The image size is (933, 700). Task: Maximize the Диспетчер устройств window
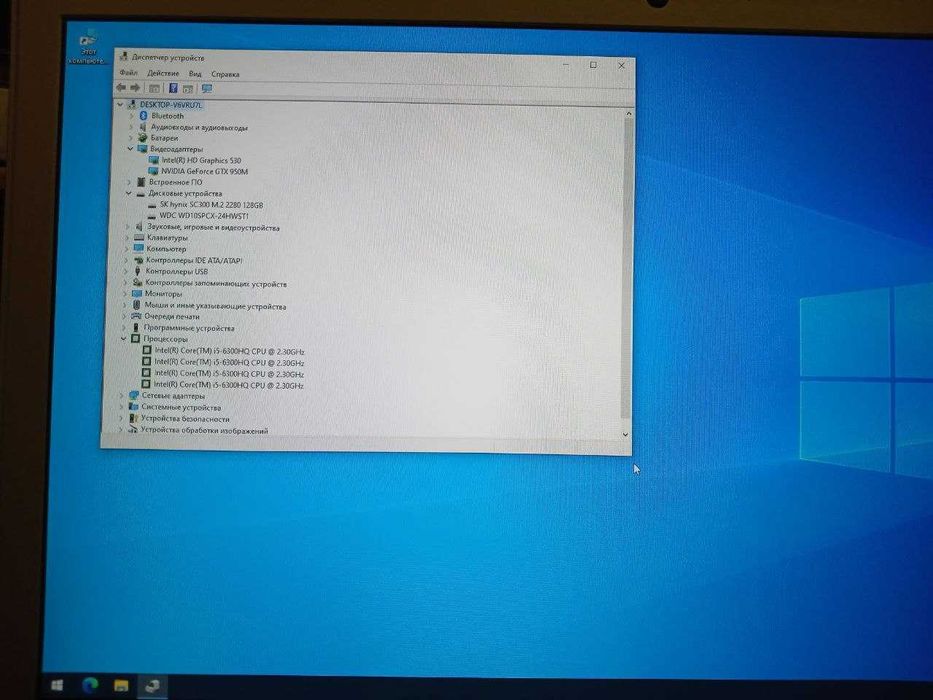[593, 65]
